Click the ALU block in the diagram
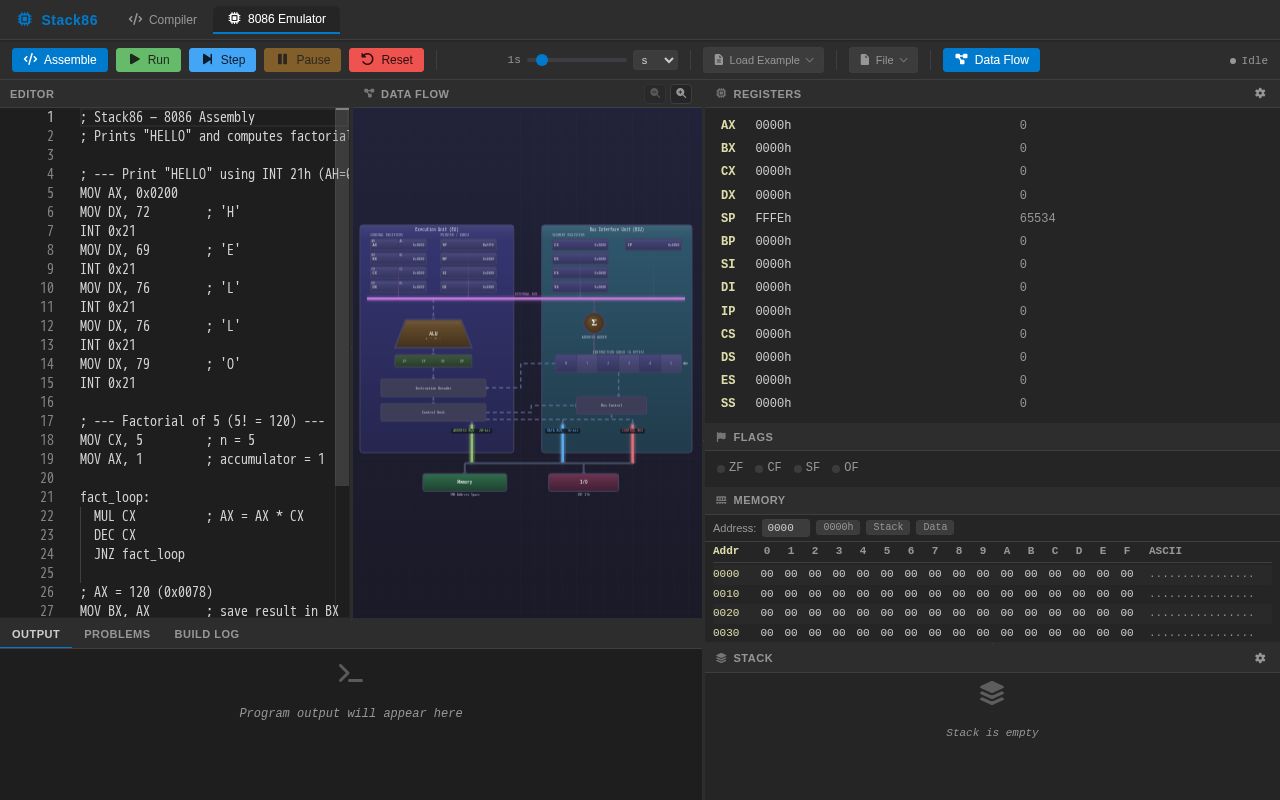This screenshot has width=1280, height=800. [x=433, y=334]
